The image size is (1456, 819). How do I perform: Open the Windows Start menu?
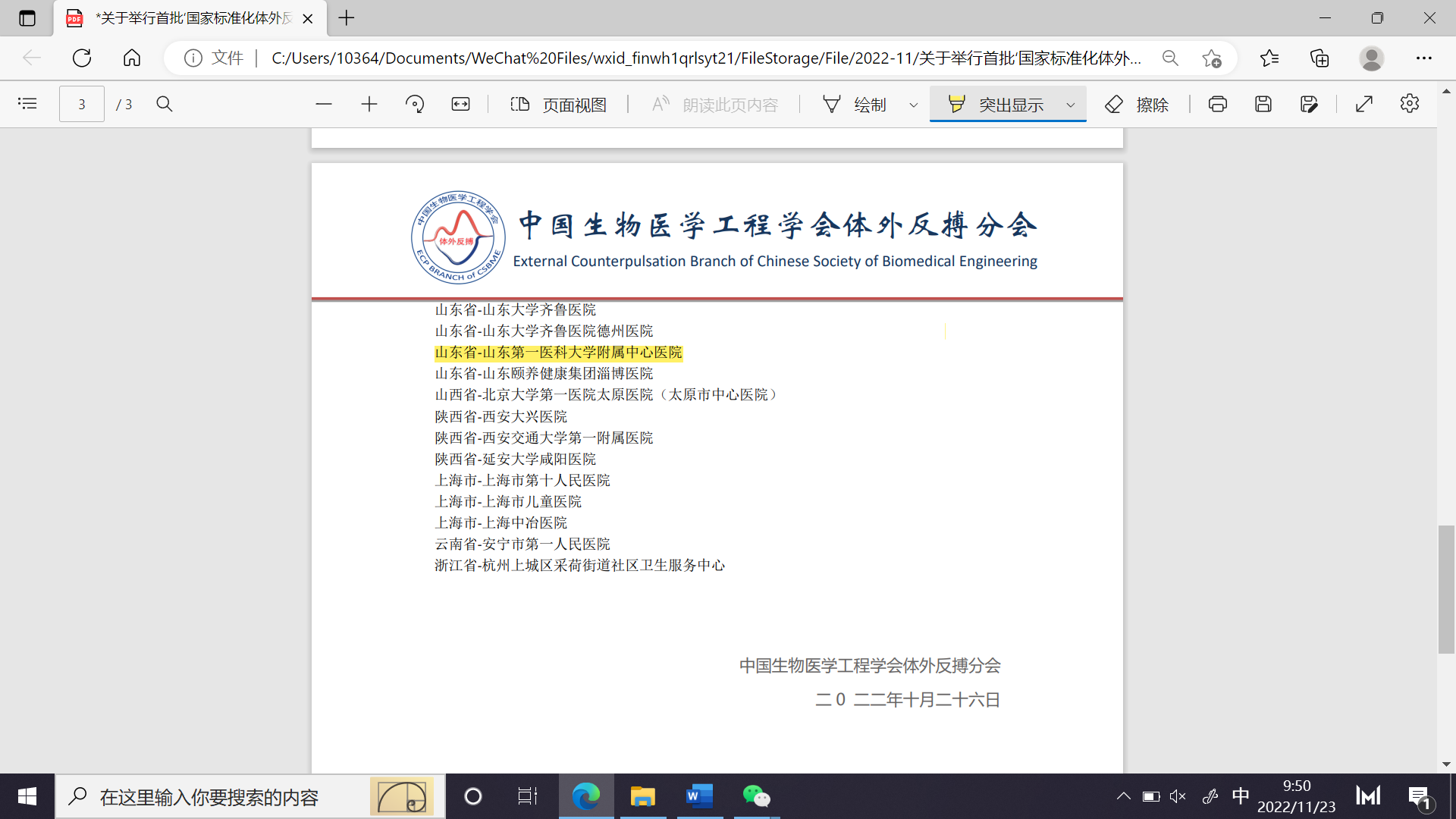pos(27,796)
